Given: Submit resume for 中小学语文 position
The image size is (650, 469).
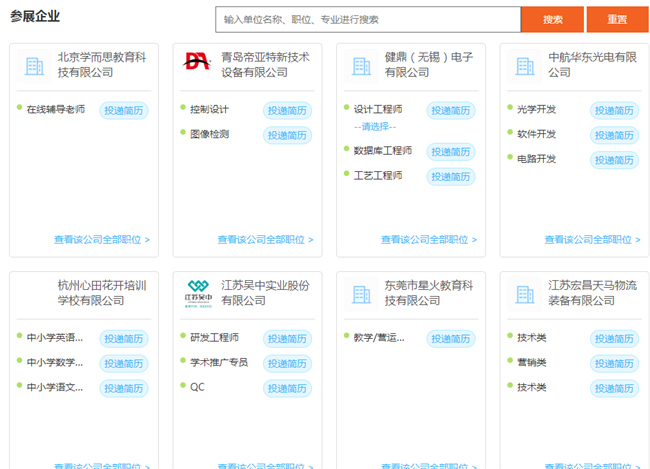Looking at the screenshot, I should click(x=124, y=389).
